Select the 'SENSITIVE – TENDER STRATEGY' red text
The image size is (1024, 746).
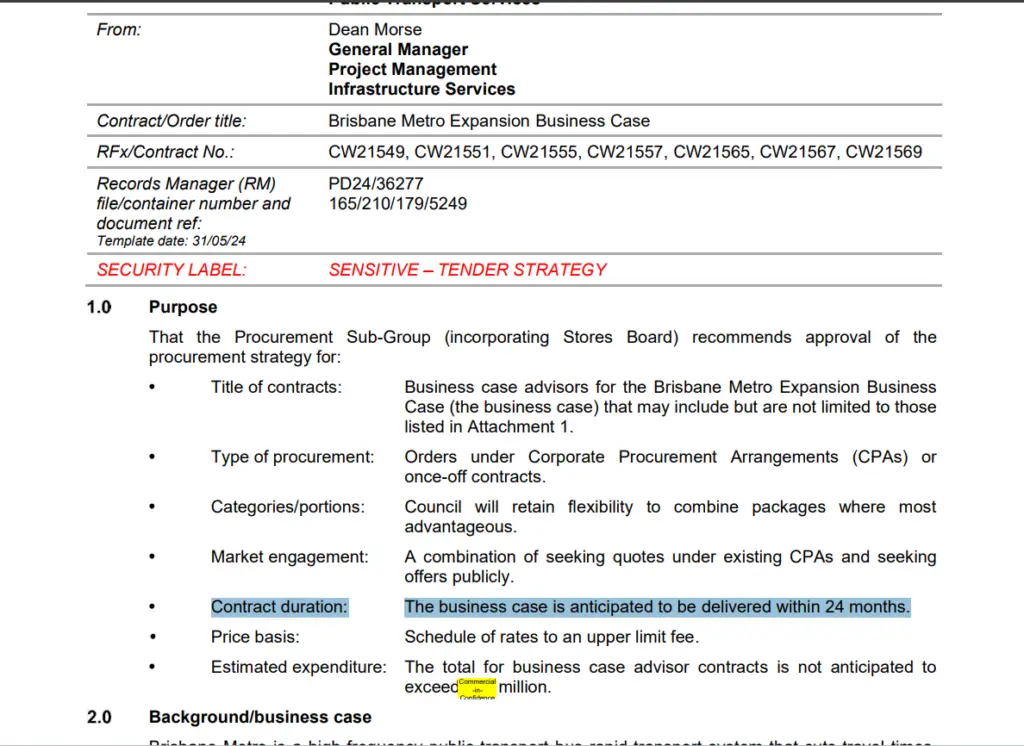tap(467, 270)
